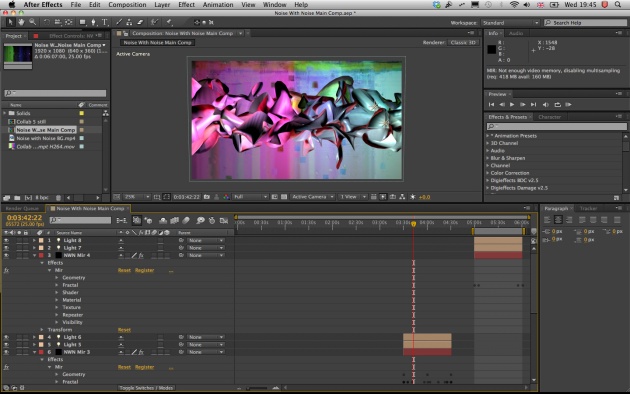Hide the NWN Mir 4 layer
Image resolution: width=630 pixels, height=394 pixels.
(x=6, y=255)
